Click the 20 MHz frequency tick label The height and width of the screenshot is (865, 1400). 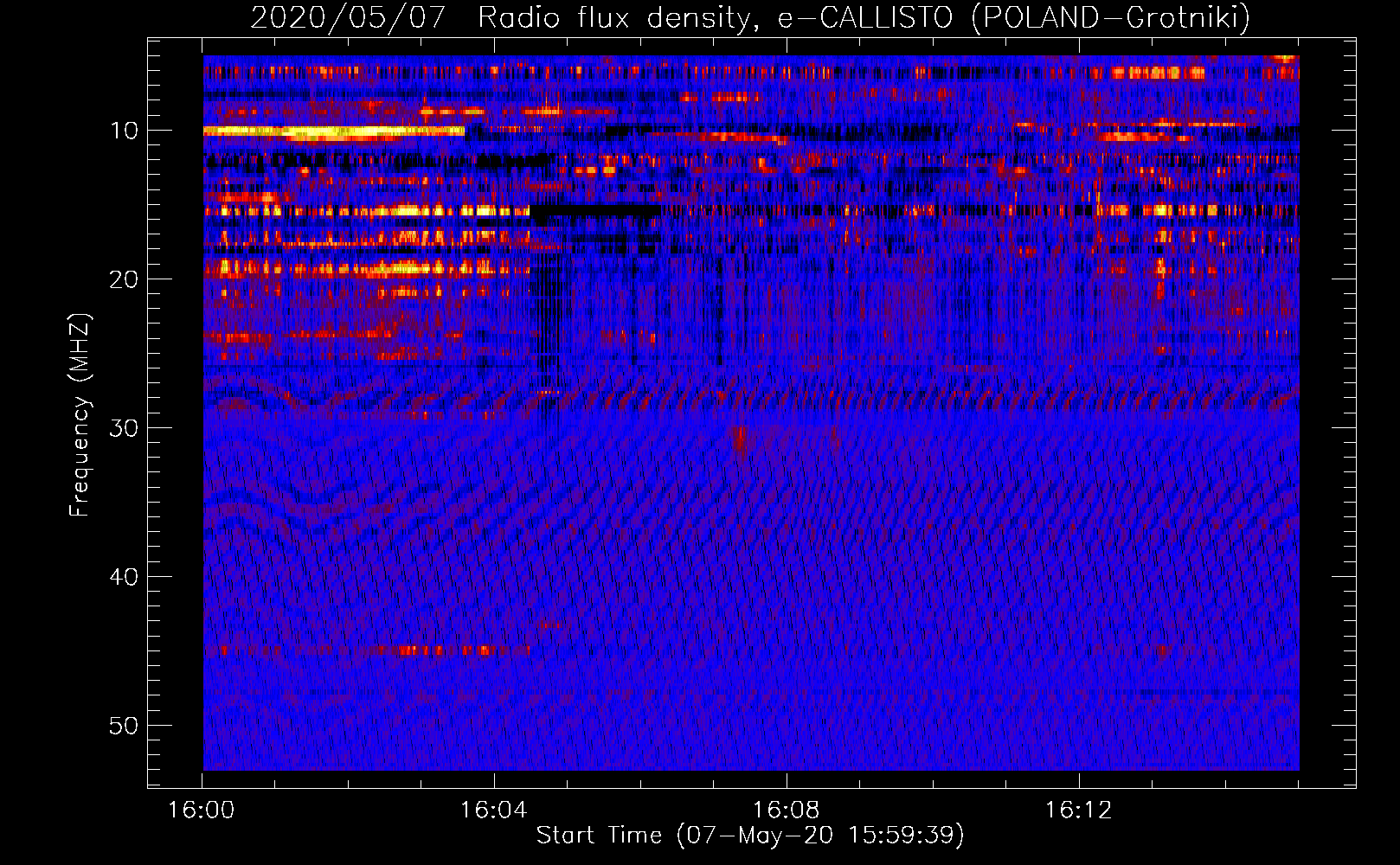click(125, 279)
